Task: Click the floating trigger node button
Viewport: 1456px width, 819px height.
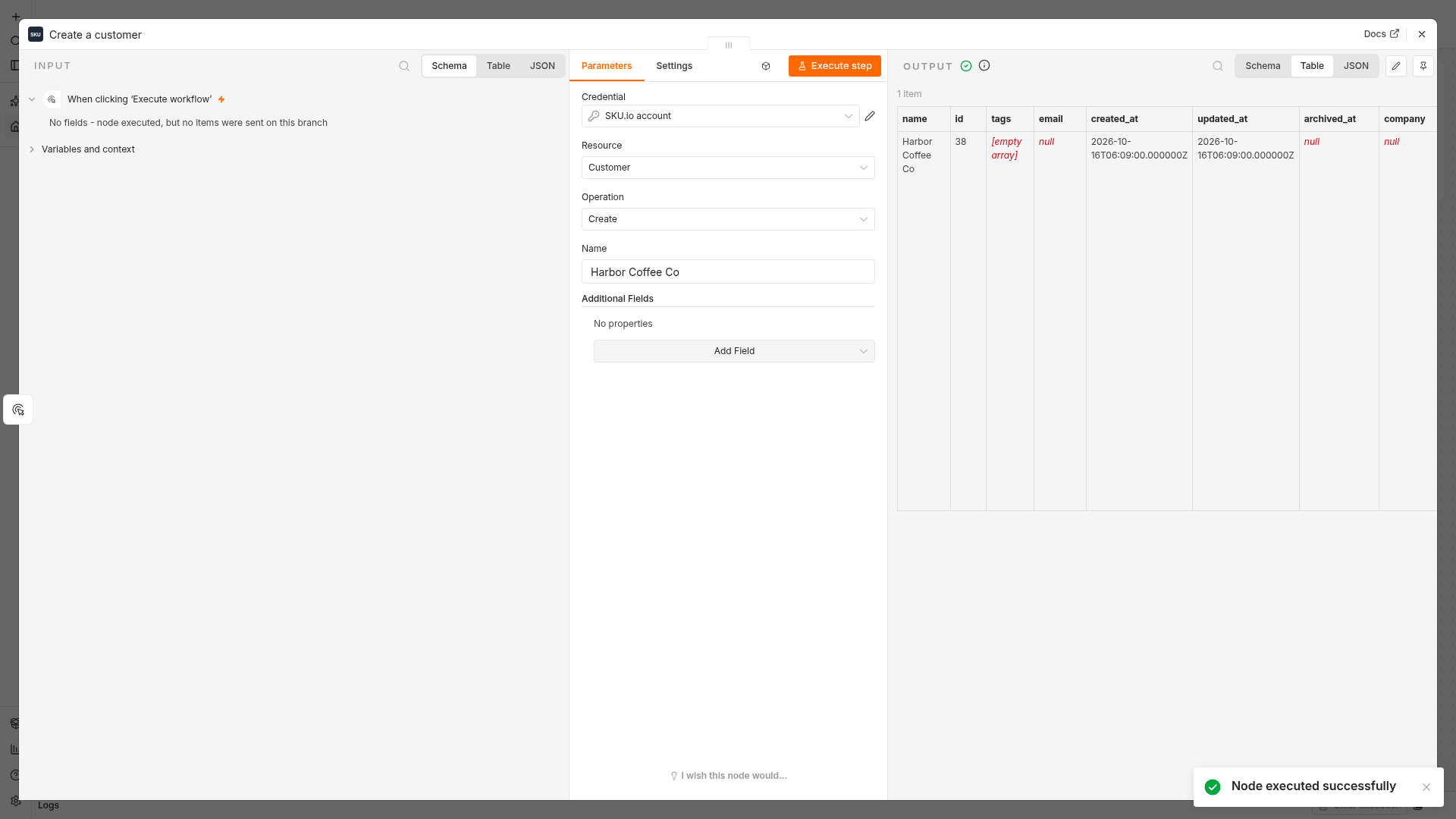Action: click(18, 409)
